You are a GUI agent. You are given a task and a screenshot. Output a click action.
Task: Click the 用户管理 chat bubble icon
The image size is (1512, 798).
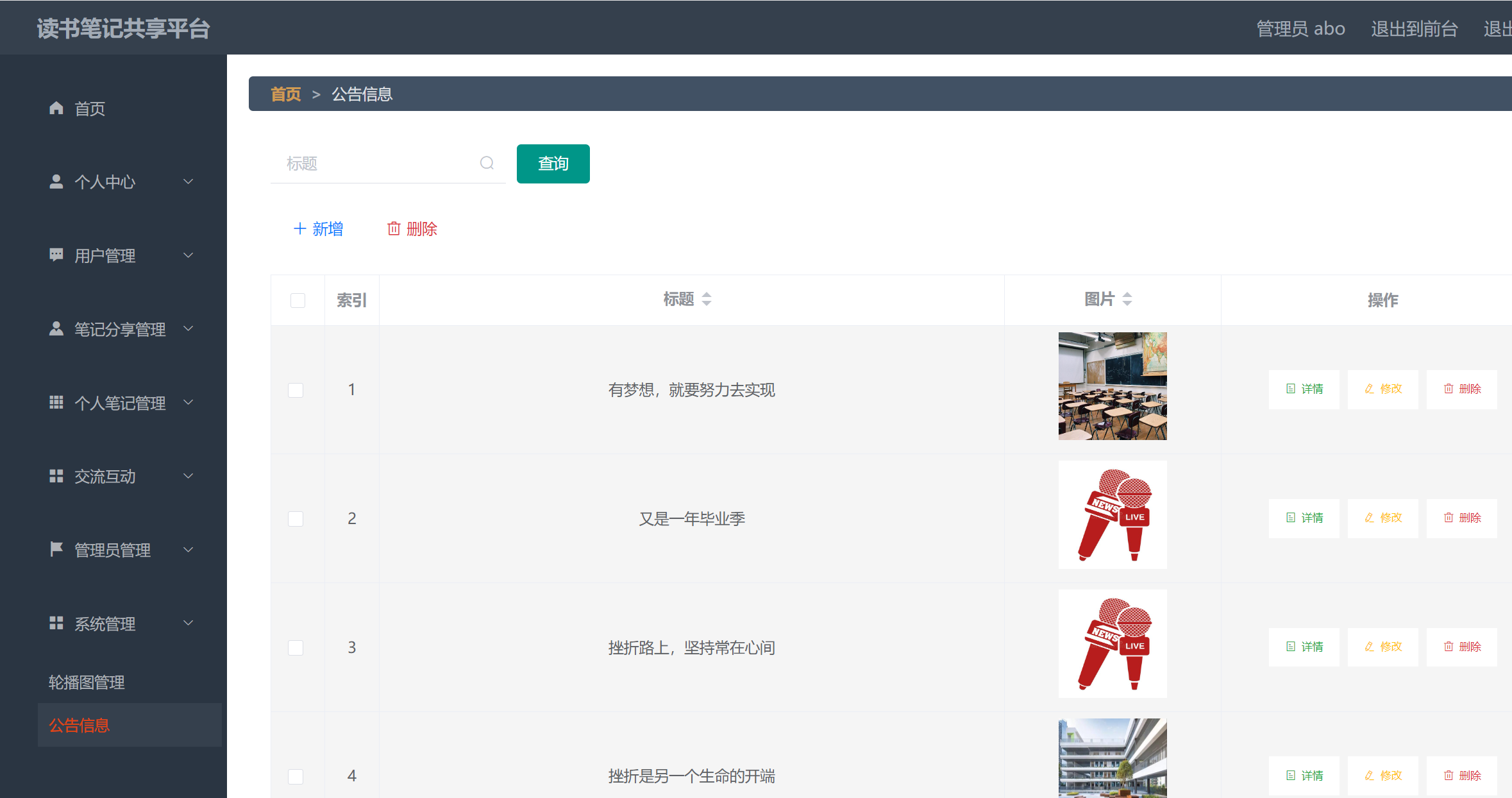point(56,255)
